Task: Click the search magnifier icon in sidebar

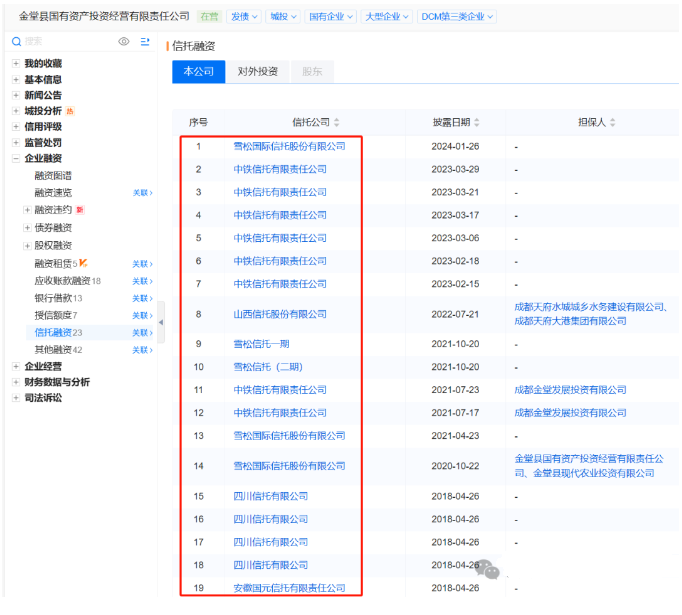Action: click(x=17, y=42)
